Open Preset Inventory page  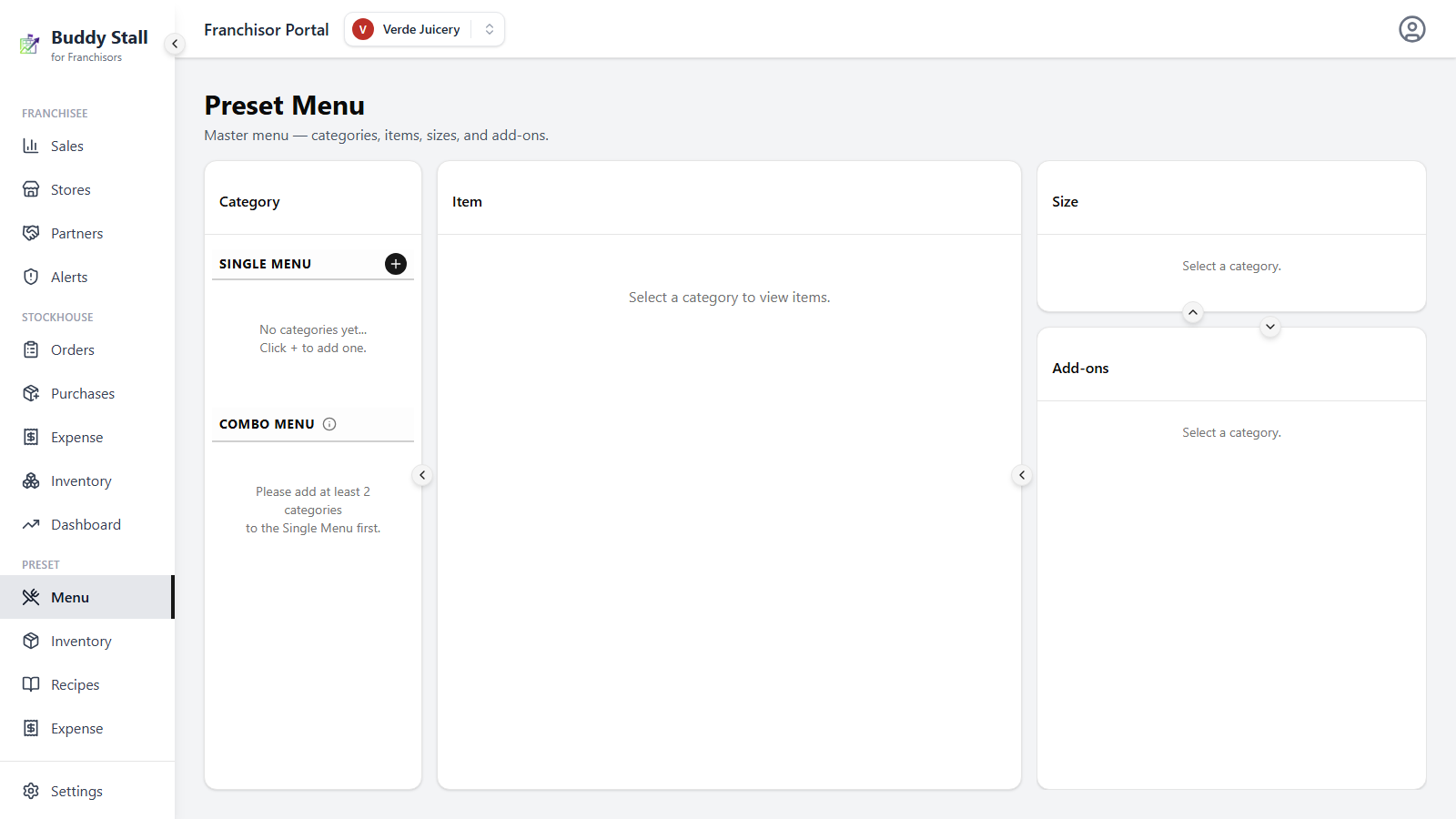pos(87,641)
